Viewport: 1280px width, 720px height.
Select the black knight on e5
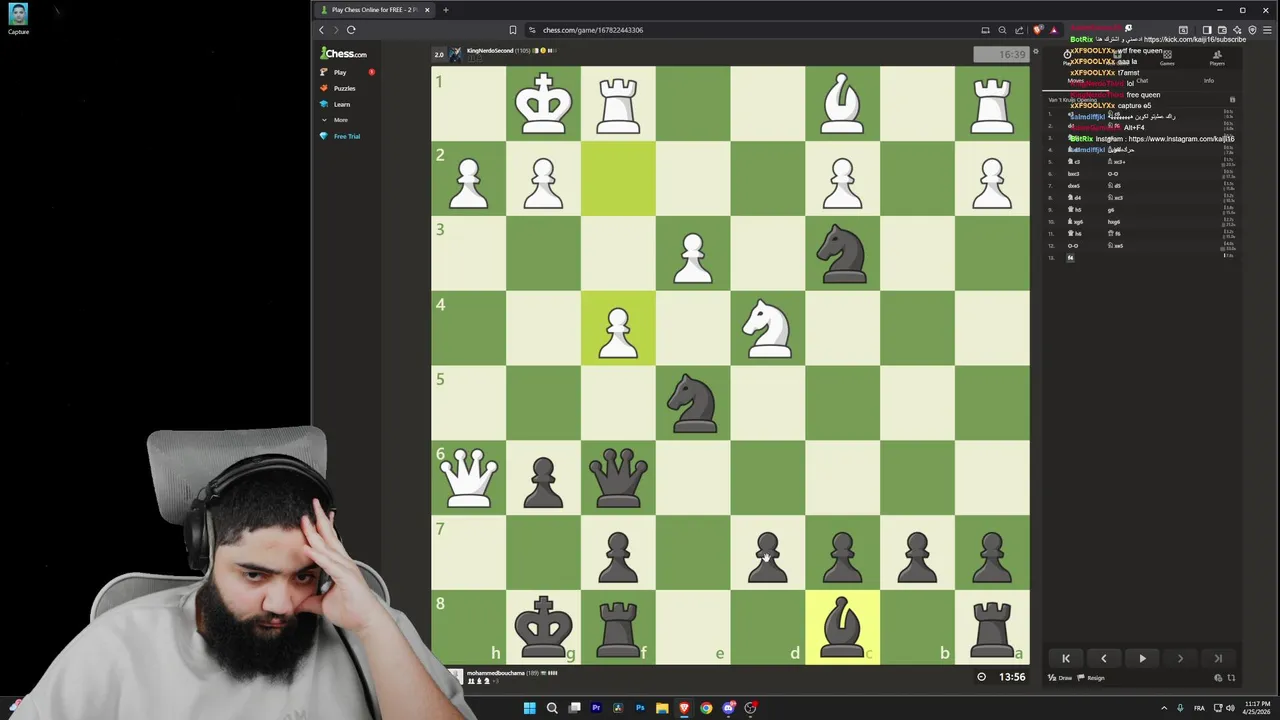(693, 403)
